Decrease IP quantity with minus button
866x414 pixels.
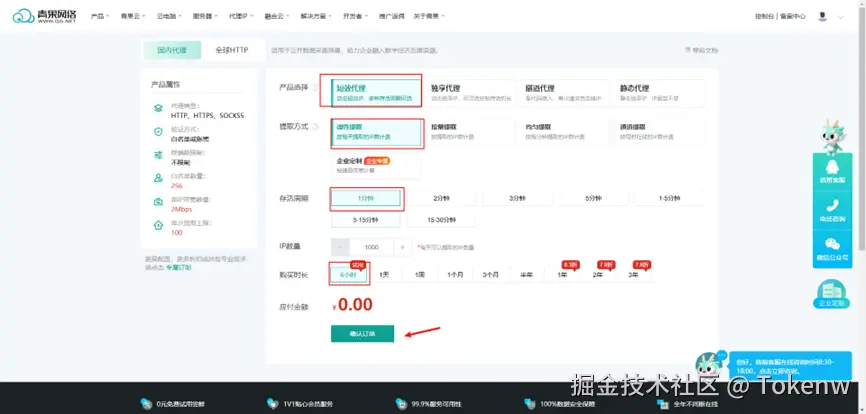[341, 247]
